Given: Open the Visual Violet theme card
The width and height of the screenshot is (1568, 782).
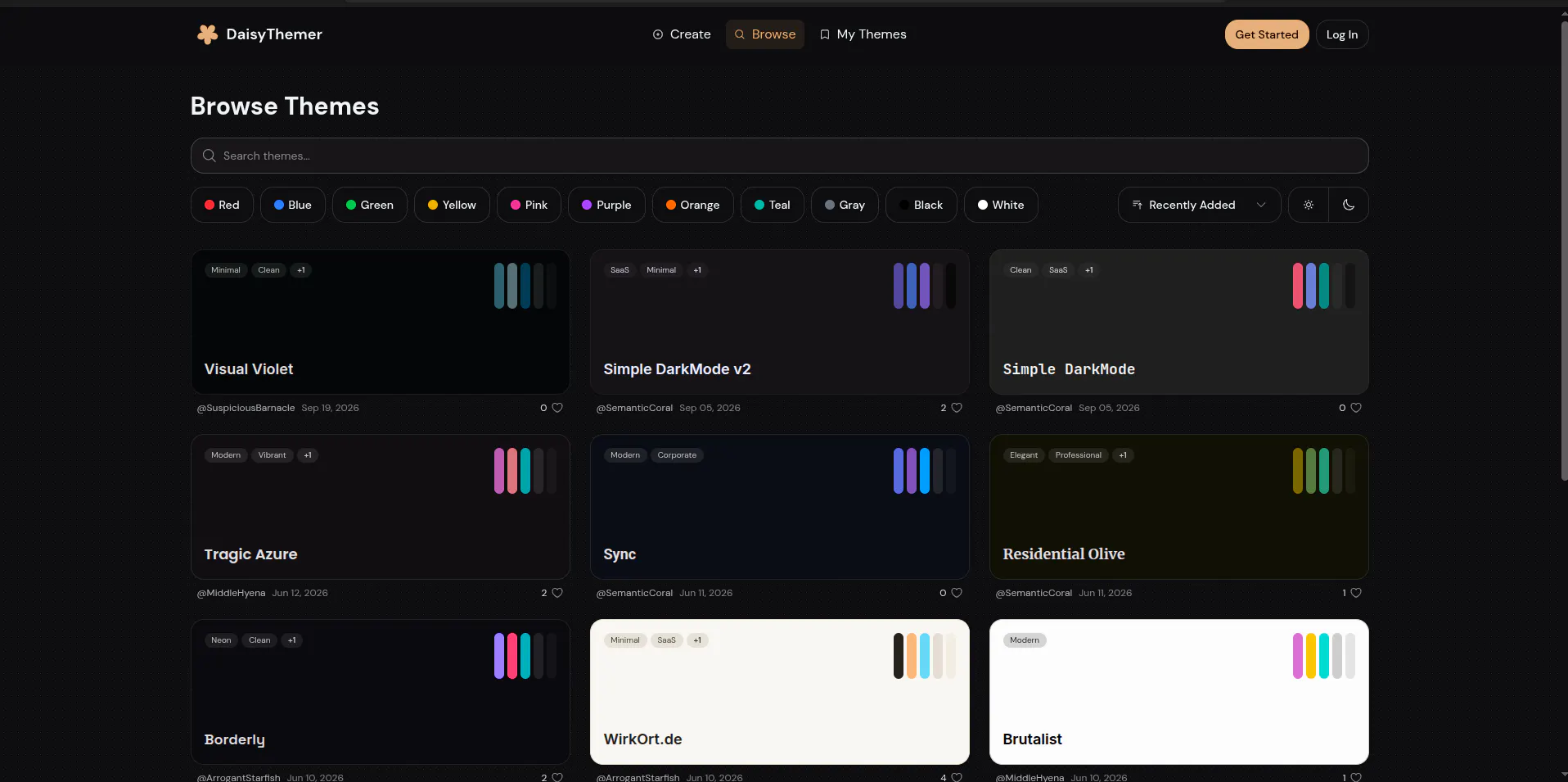Looking at the screenshot, I should [x=381, y=322].
